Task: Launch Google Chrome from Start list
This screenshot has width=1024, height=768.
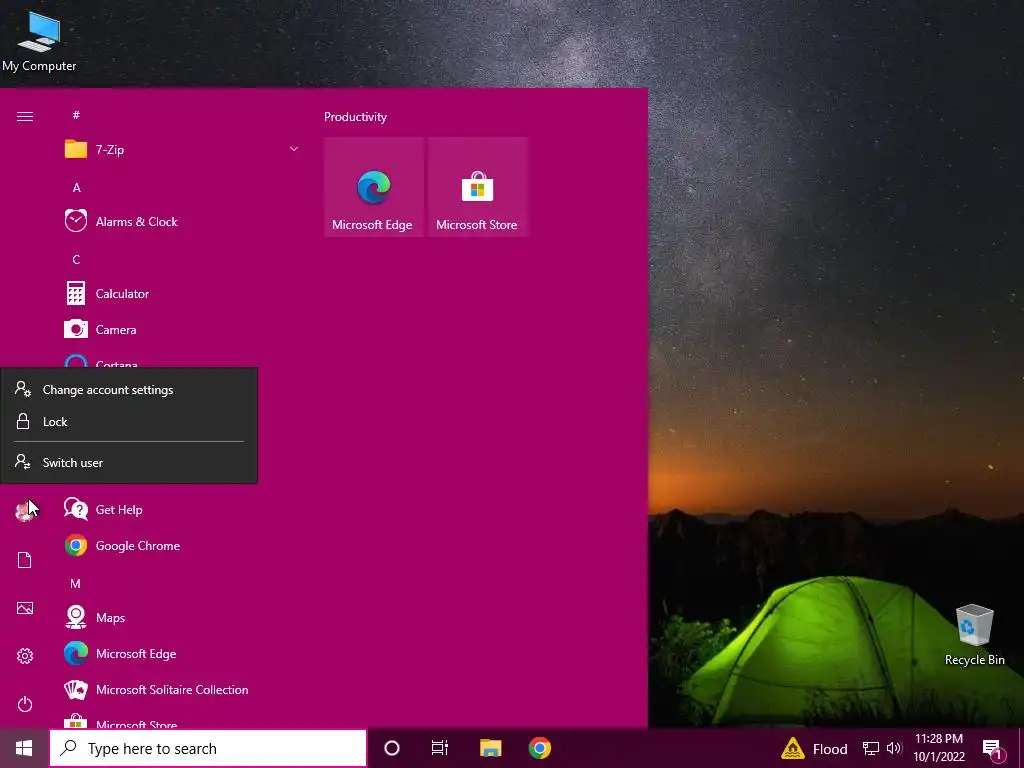Action: point(182,545)
